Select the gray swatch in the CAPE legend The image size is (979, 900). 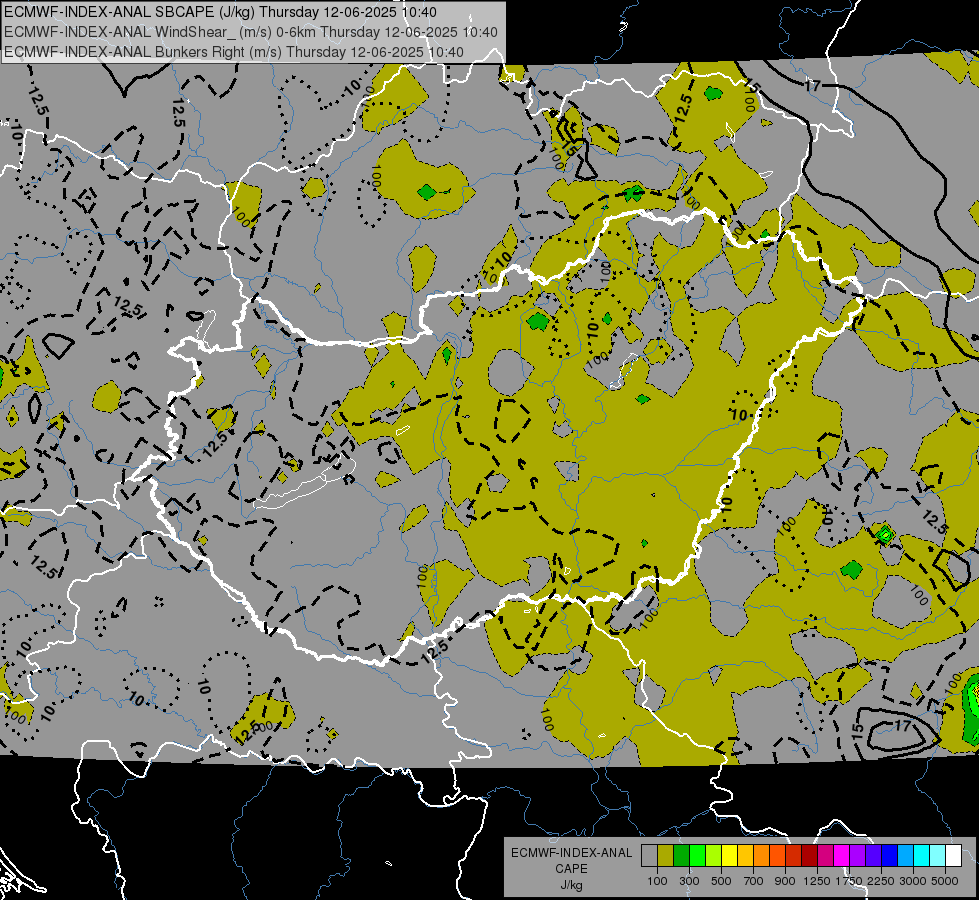pyautogui.click(x=649, y=855)
